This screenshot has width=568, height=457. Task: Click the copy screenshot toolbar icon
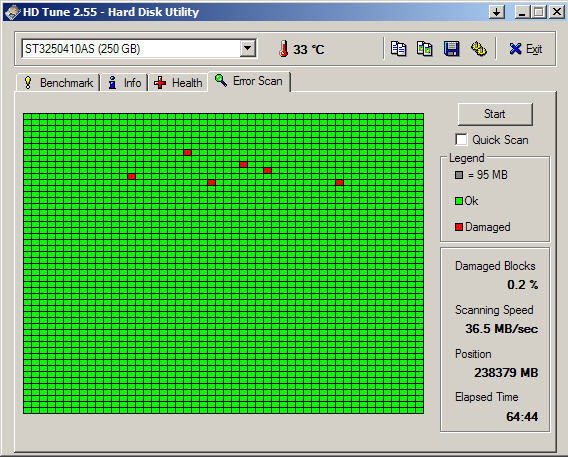tap(425, 49)
